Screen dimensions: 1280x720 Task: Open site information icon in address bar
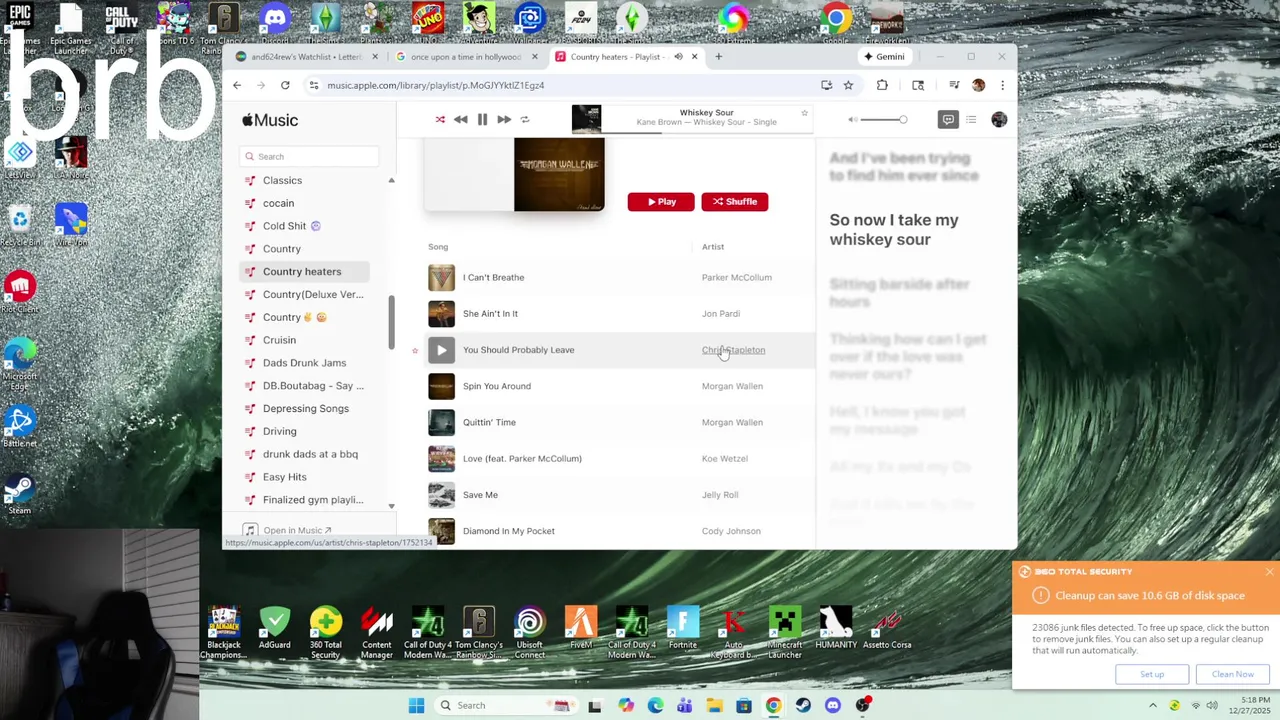314,85
